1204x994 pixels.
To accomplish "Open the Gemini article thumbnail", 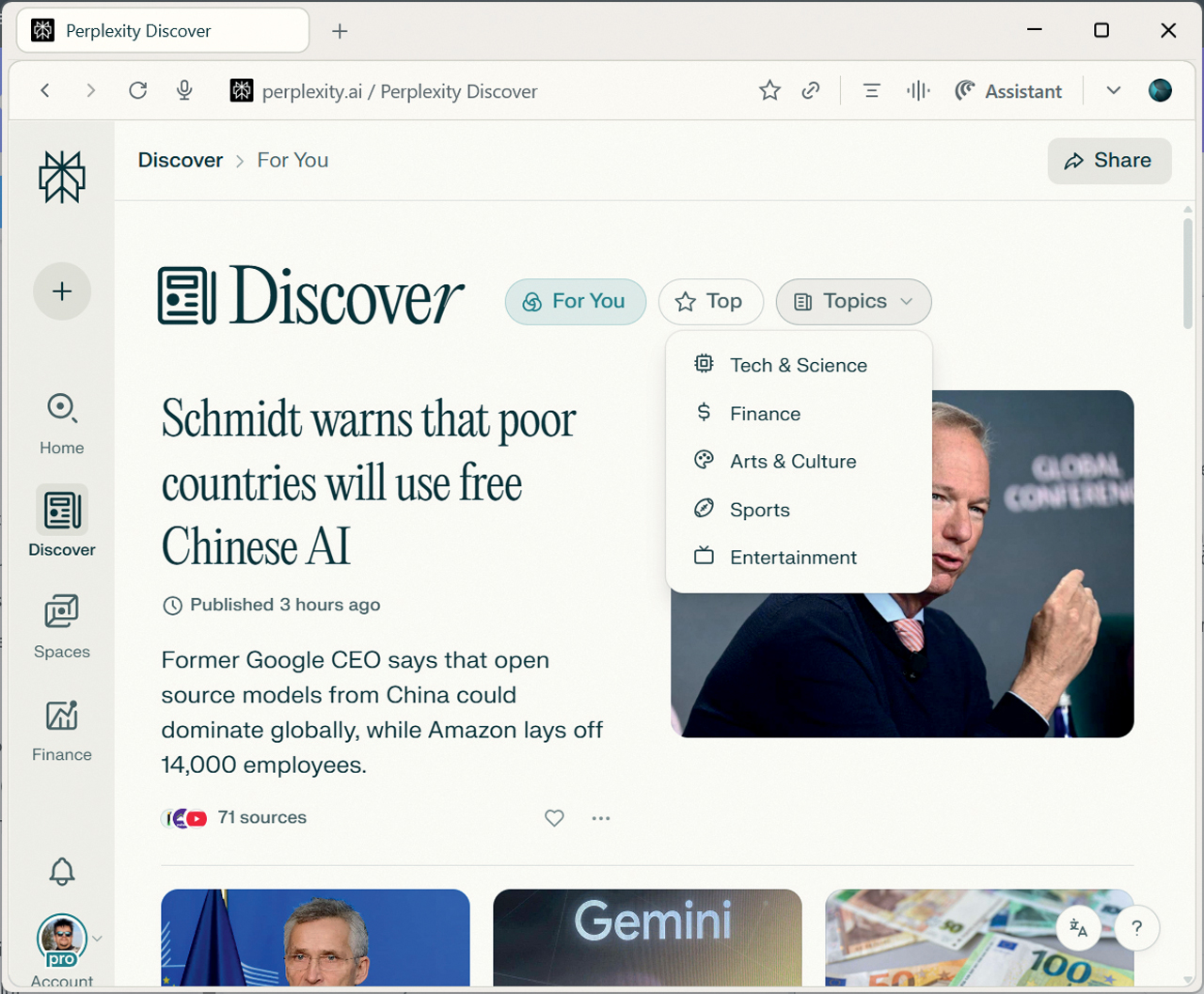I will tap(647, 937).
